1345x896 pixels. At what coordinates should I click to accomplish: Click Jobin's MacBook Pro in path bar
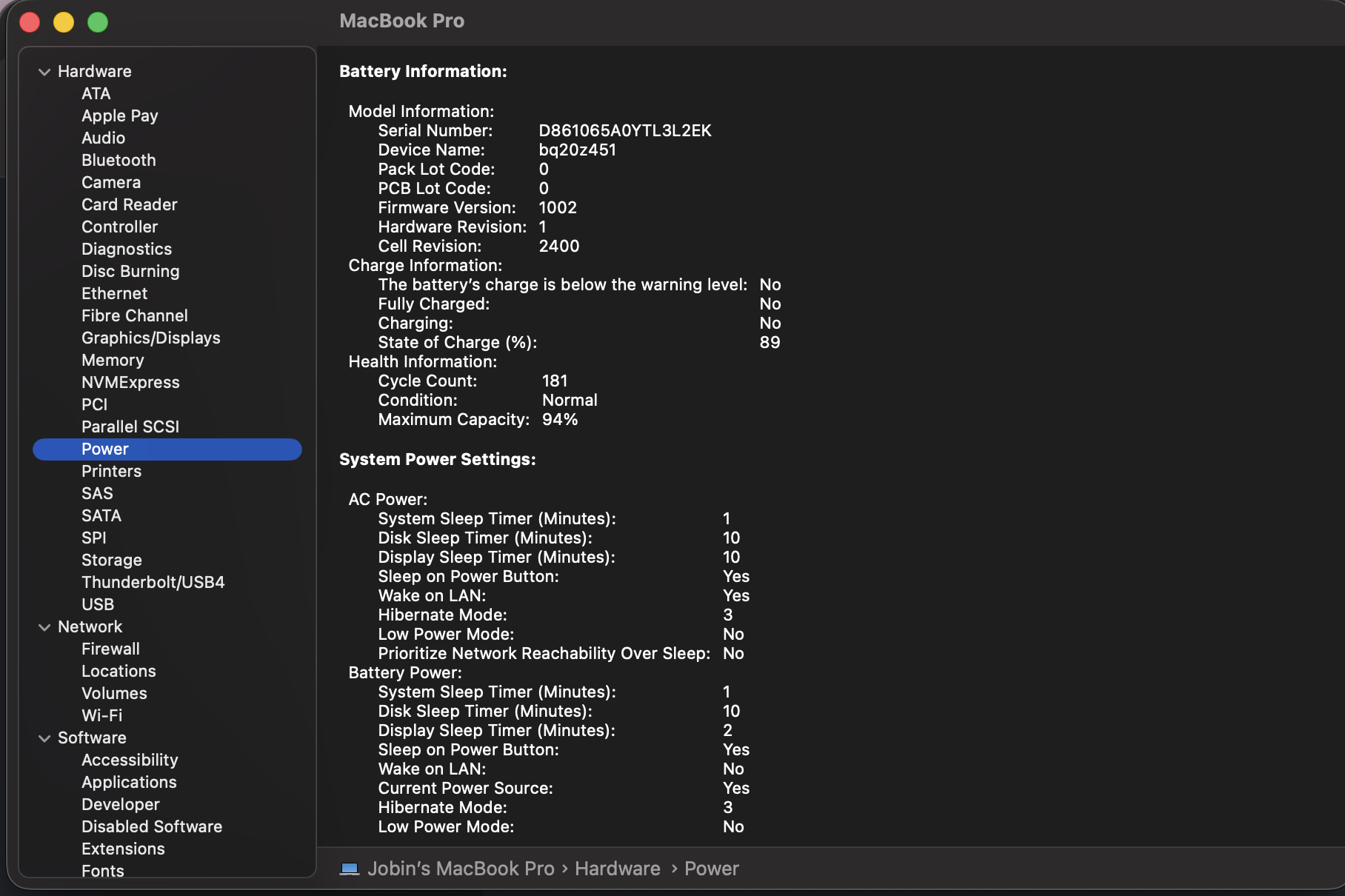click(461, 869)
